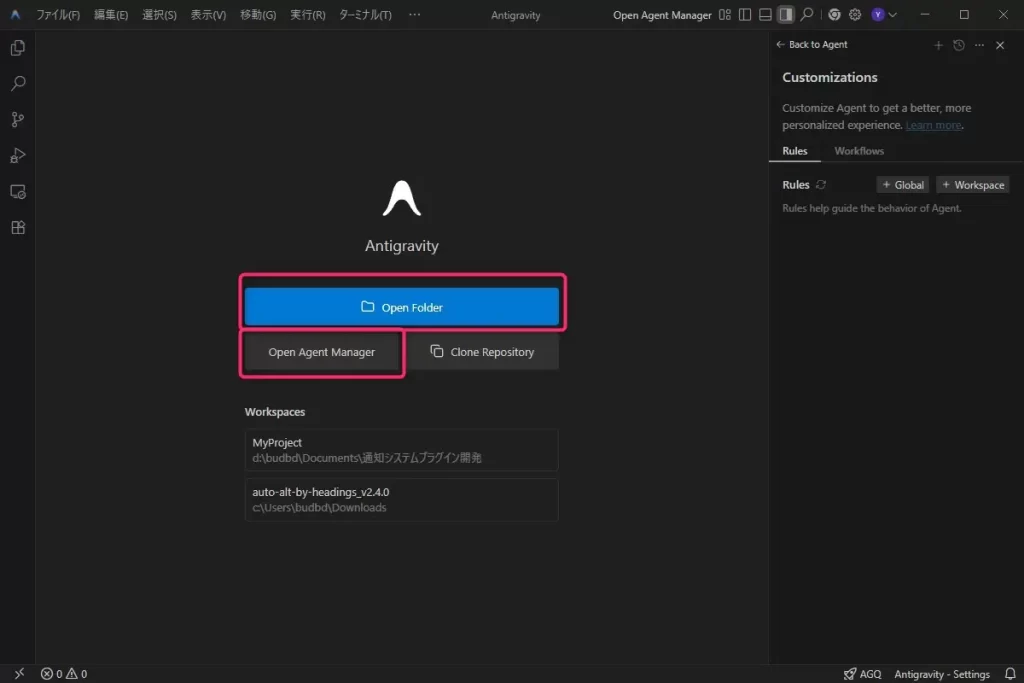Image resolution: width=1024 pixels, height=683 pixels.
Task: Click the Open Agent Manager welcome button
Action: (x=322, y=352)
